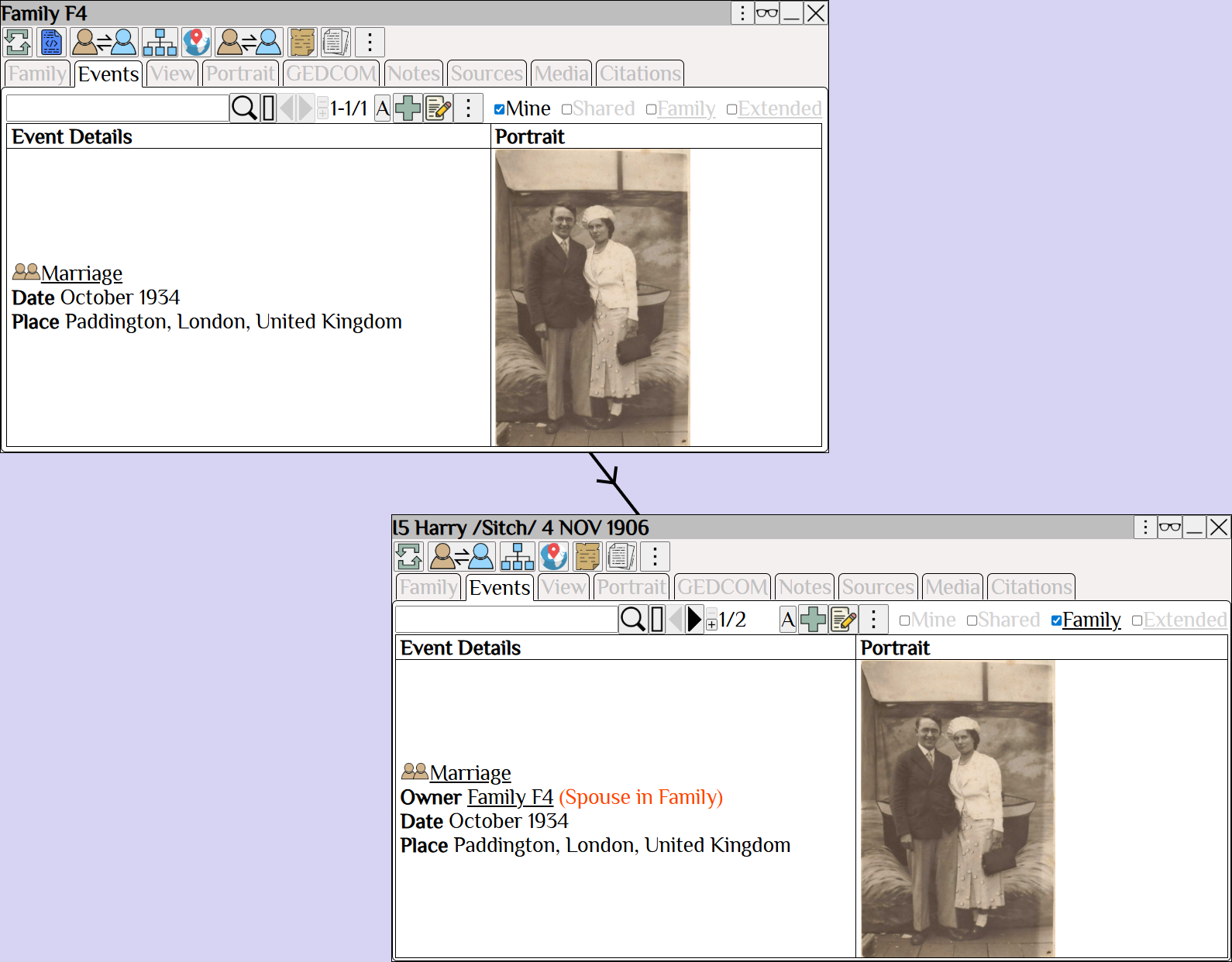Click the stacked documents icon in Family F4 toolbar
The image size is (1232, 962).
click(336, 43)
